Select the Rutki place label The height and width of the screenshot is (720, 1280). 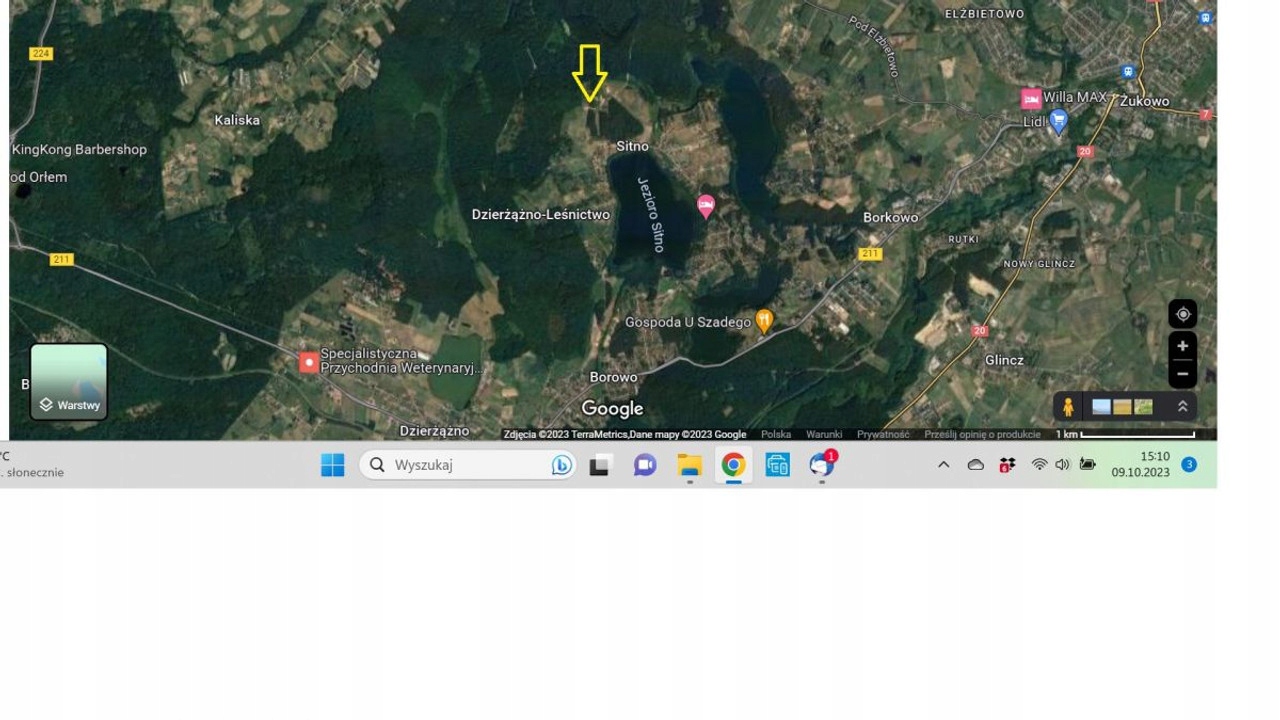963,240
